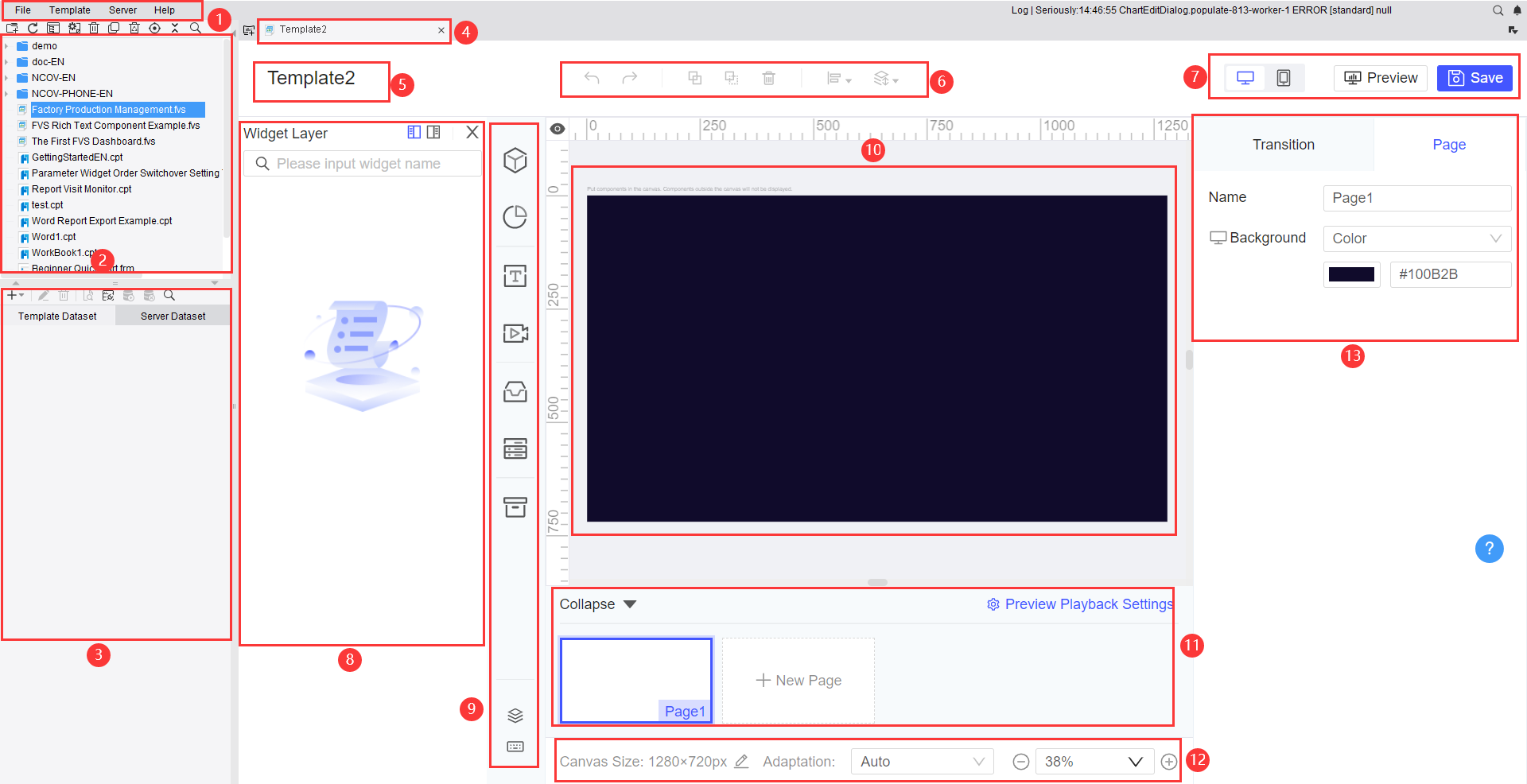Click the delete icon in the top toolbar
This screenshot has width=1527, height=784.
(x=93, y=27)
